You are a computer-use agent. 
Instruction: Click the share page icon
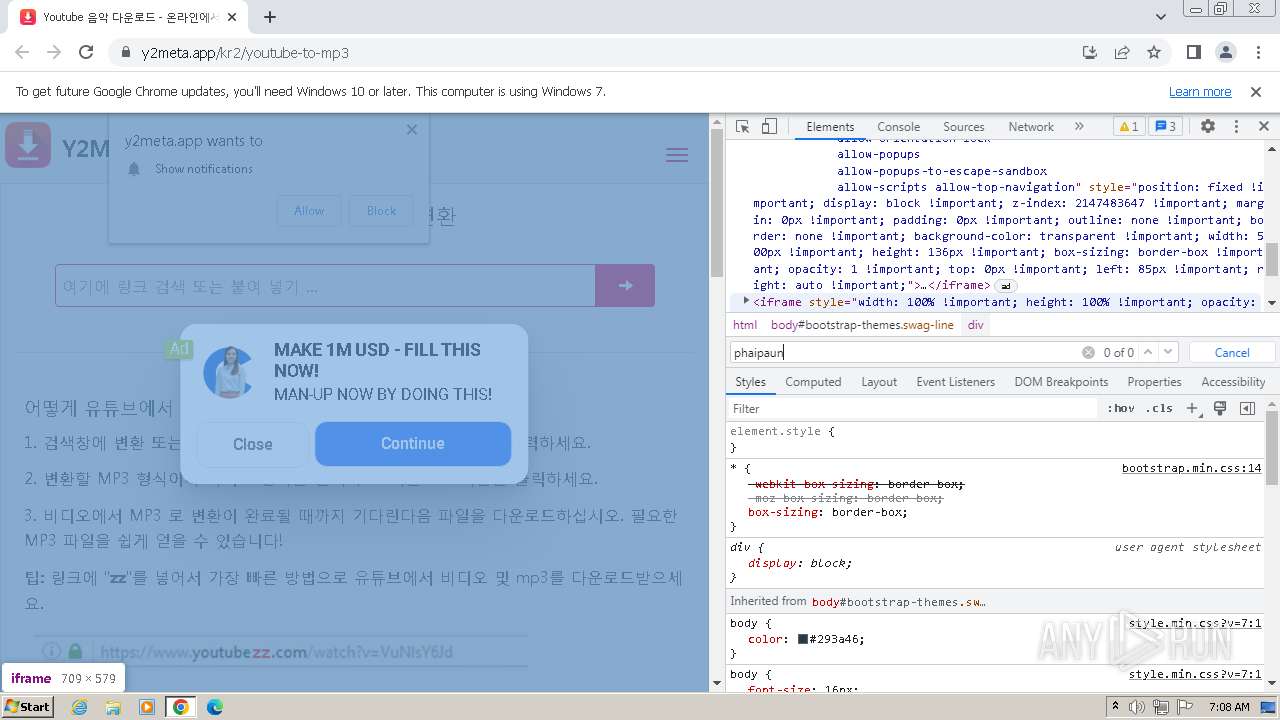tap(1122, 52)
